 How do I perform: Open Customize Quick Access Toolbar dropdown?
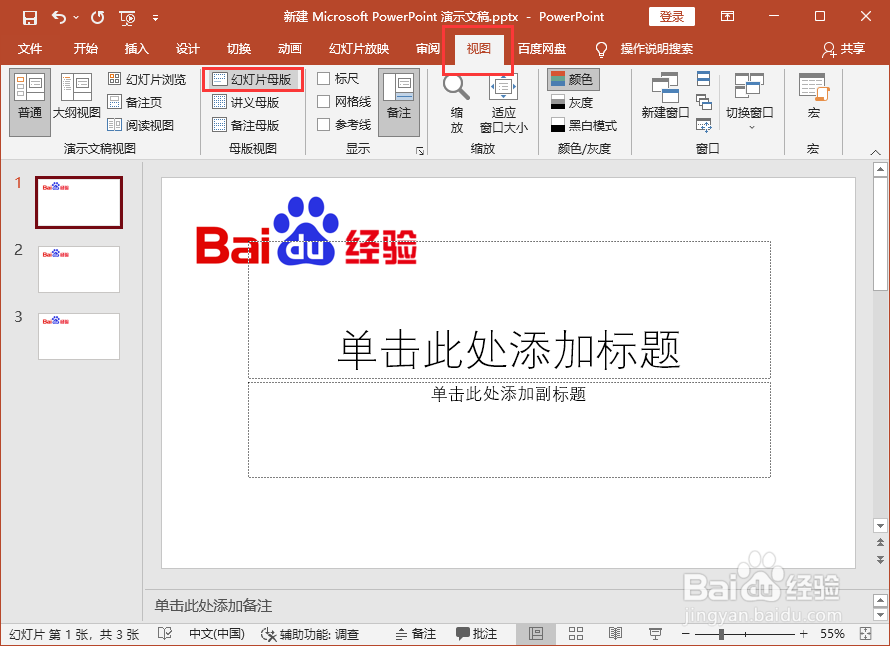pyautogui.click(x=155, y=18)
